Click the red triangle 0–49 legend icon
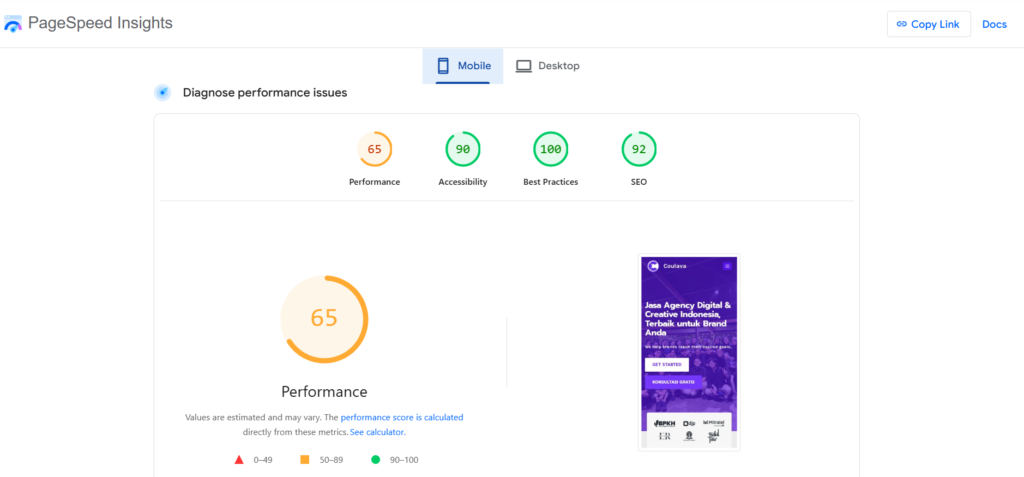1024x477 pixels. click(x=239, y=460)
